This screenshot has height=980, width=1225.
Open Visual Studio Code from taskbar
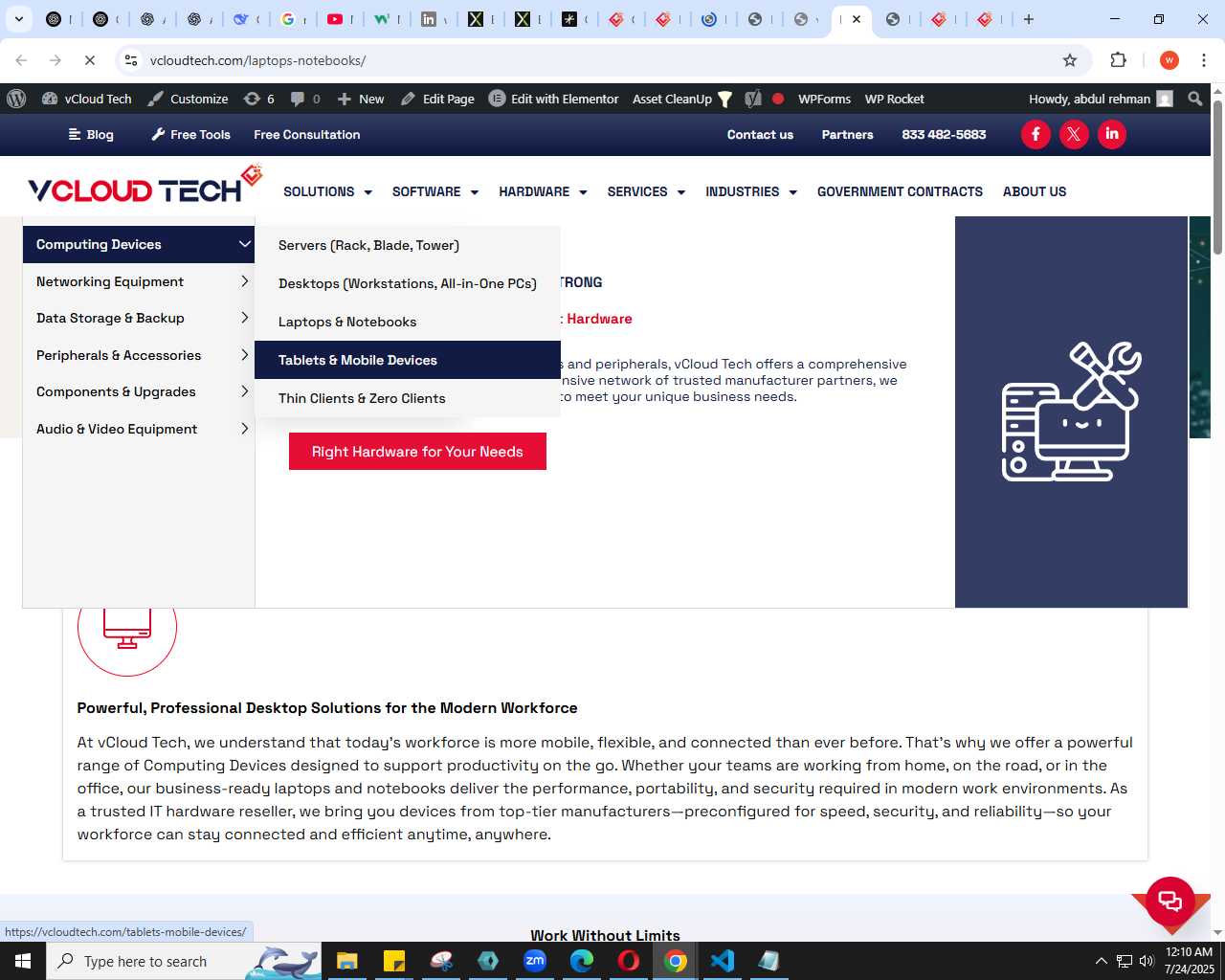[723, 961]
